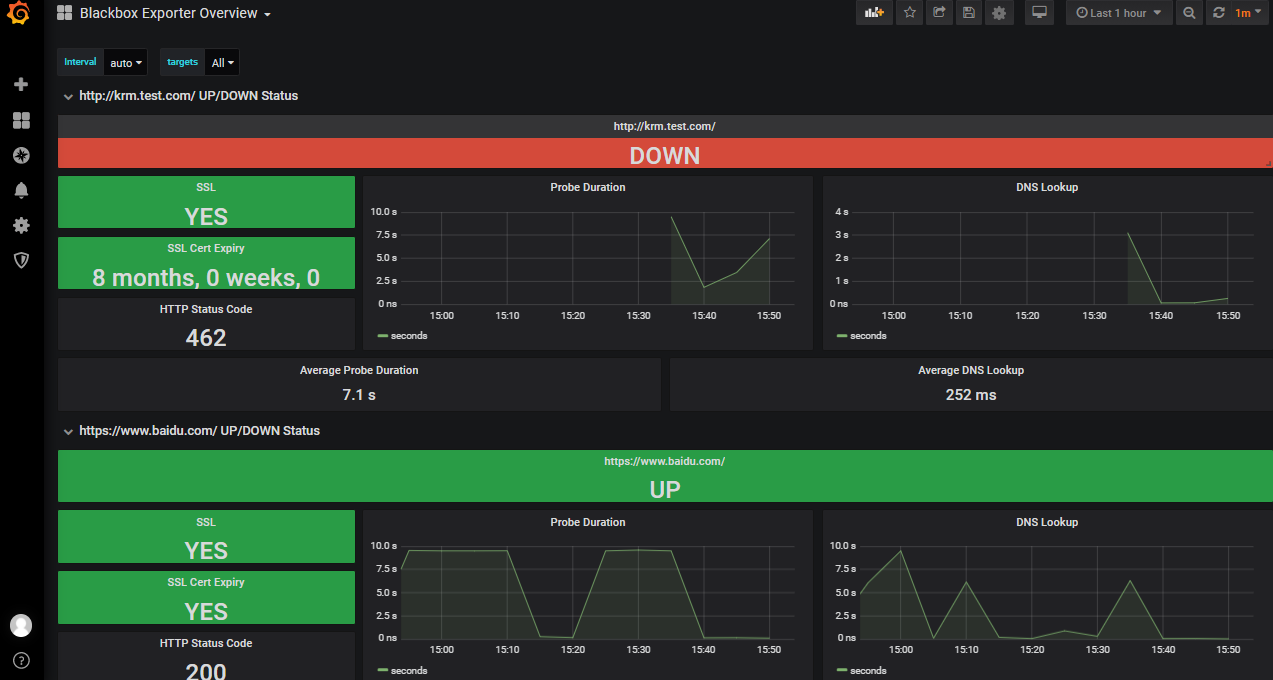The image size is (1273, 680).
Task: Open the Dashboards grid icon in sidebar
Action: point(21,120)
